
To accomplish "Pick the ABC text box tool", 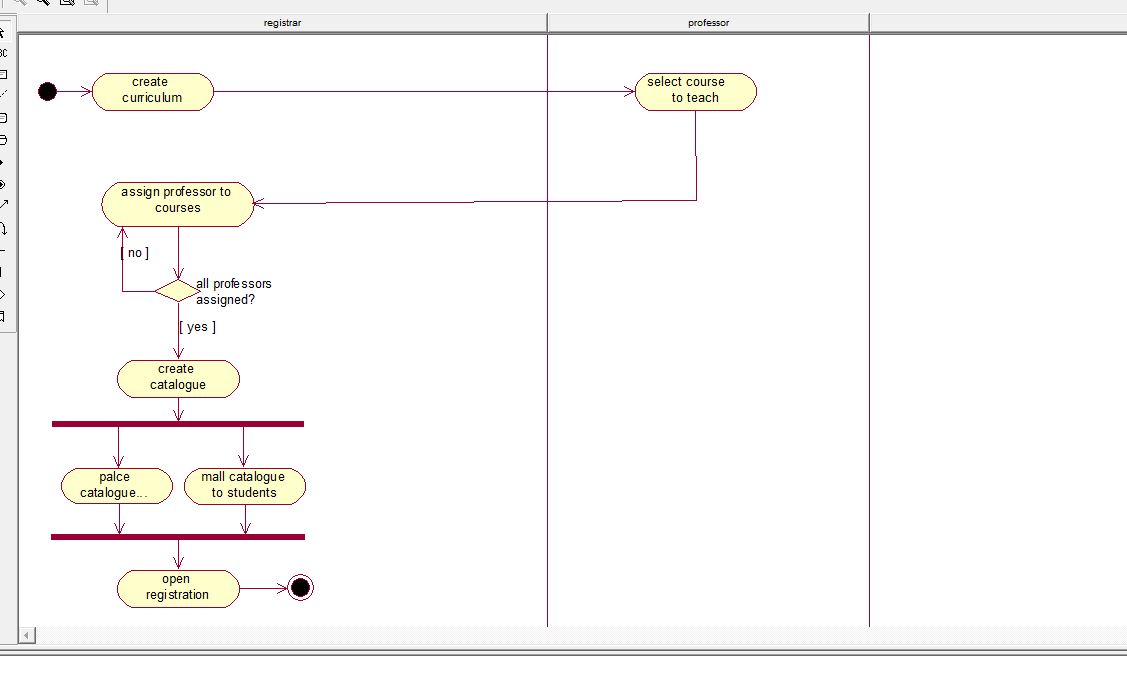I will (3, 52).
